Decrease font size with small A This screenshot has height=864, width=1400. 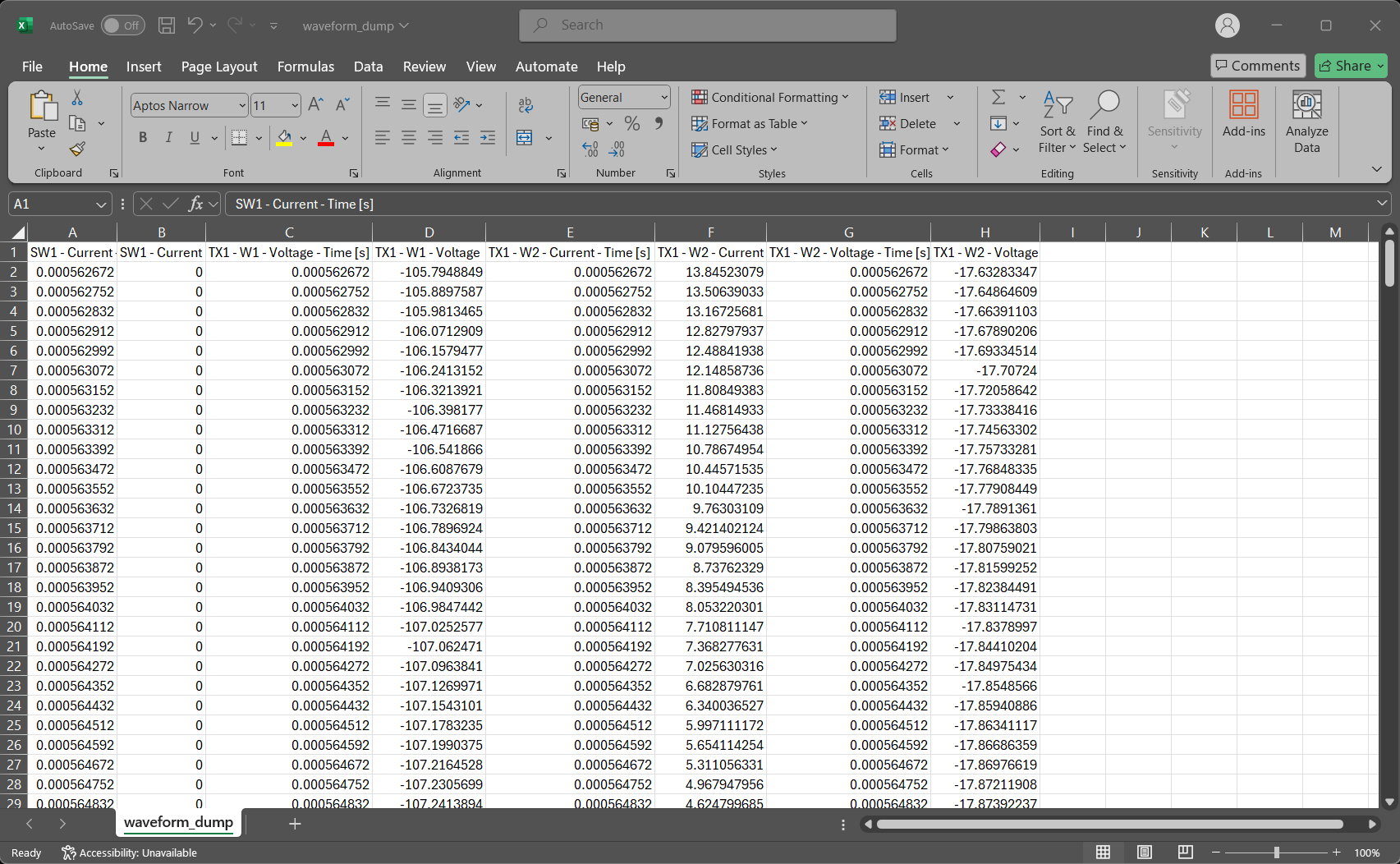[x=342, y=104]
